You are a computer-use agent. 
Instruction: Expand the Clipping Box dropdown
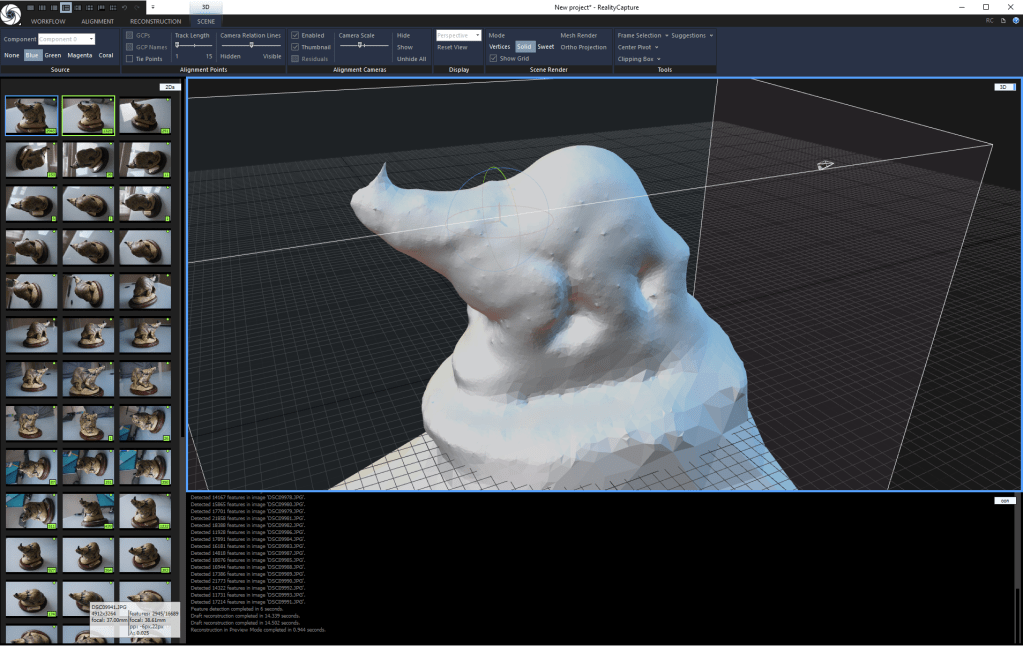[x=657, y=58]
